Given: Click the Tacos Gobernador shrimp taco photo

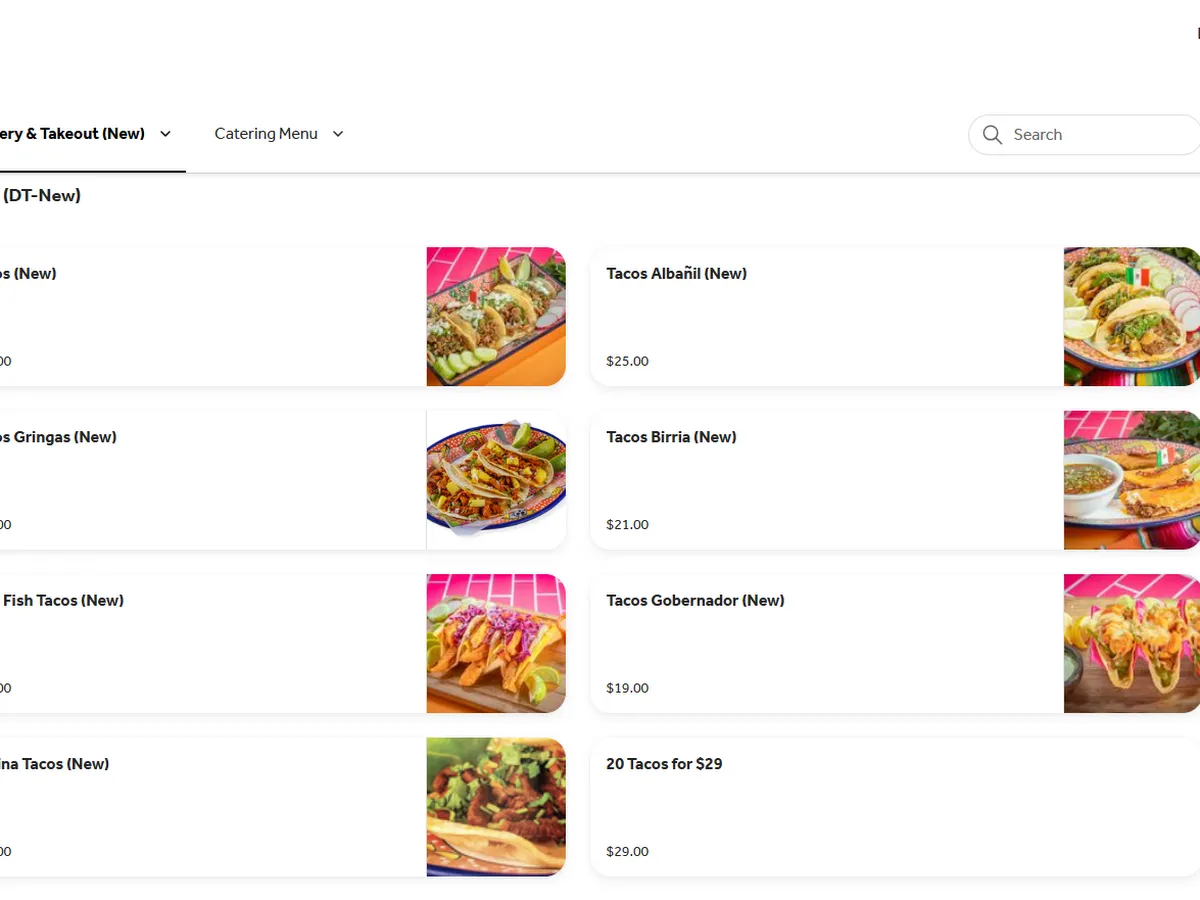Looking at the screenshot, I should (x=1131, y=643).
